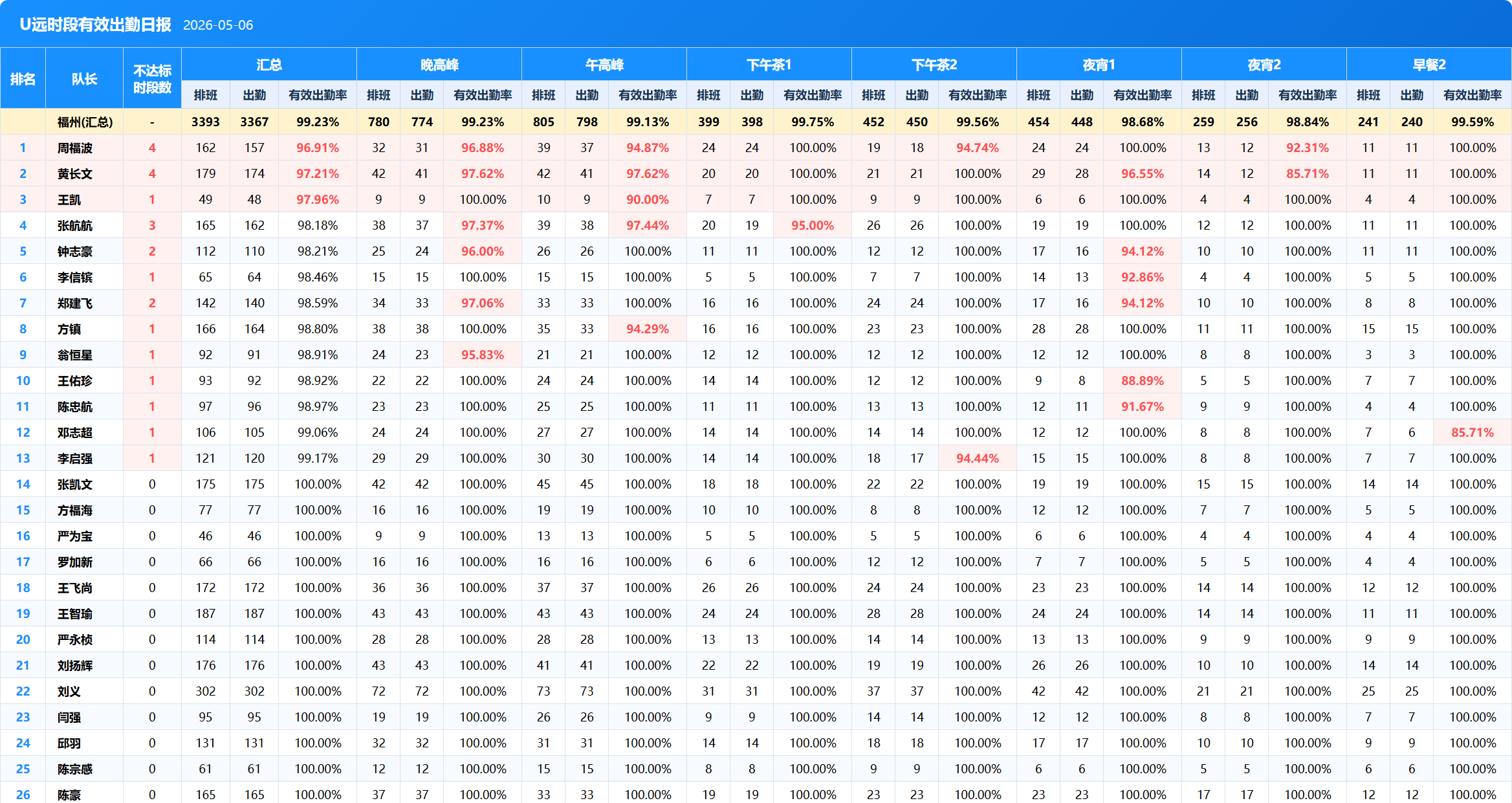This screenshot has height=803, width=1512.
Task: Click the 99.56% summary rate
Action: coord(978,122)
